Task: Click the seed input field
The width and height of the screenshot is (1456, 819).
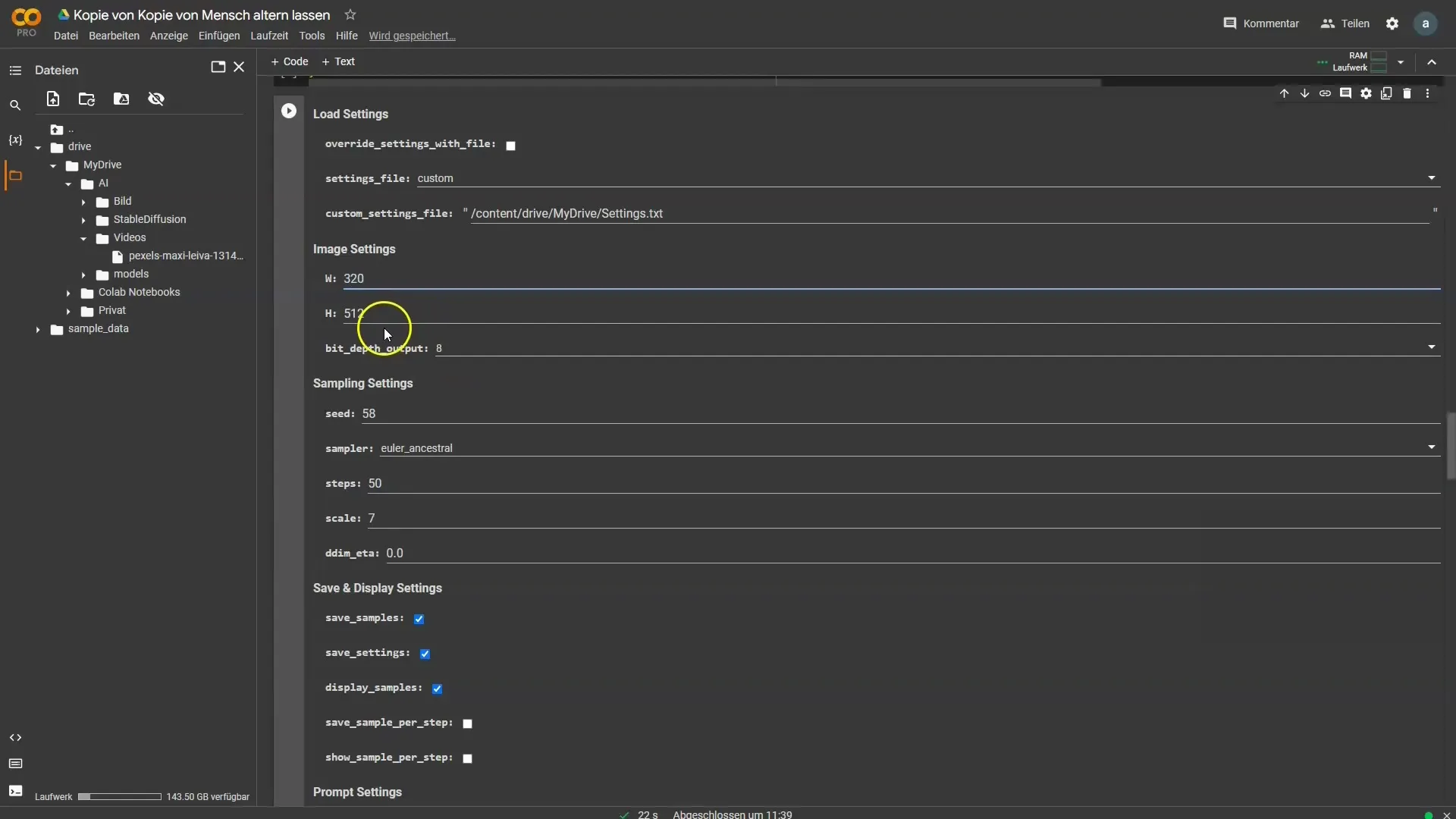Action: click(x=901, y=413)
